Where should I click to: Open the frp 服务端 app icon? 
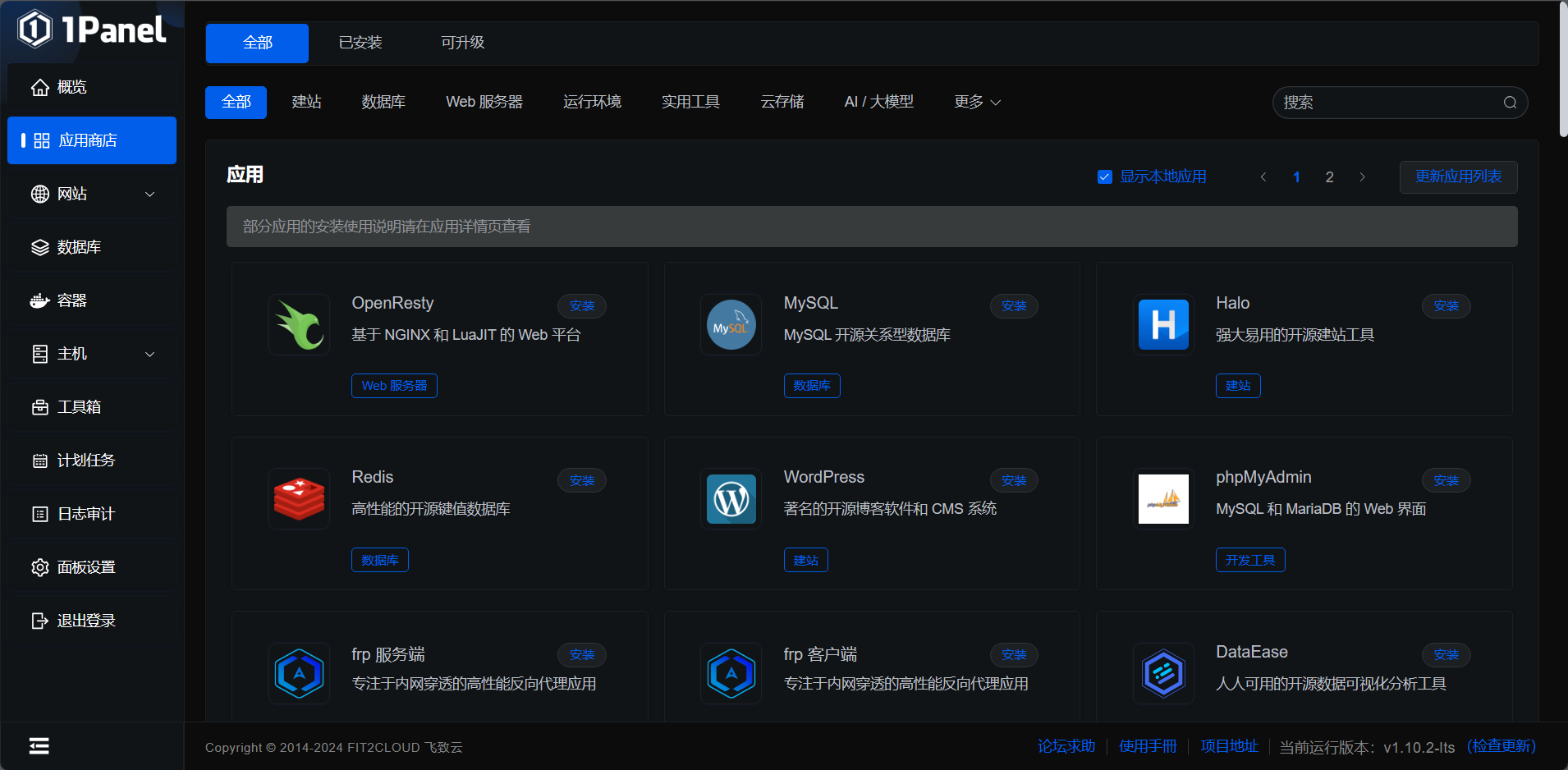coord(300,674)
